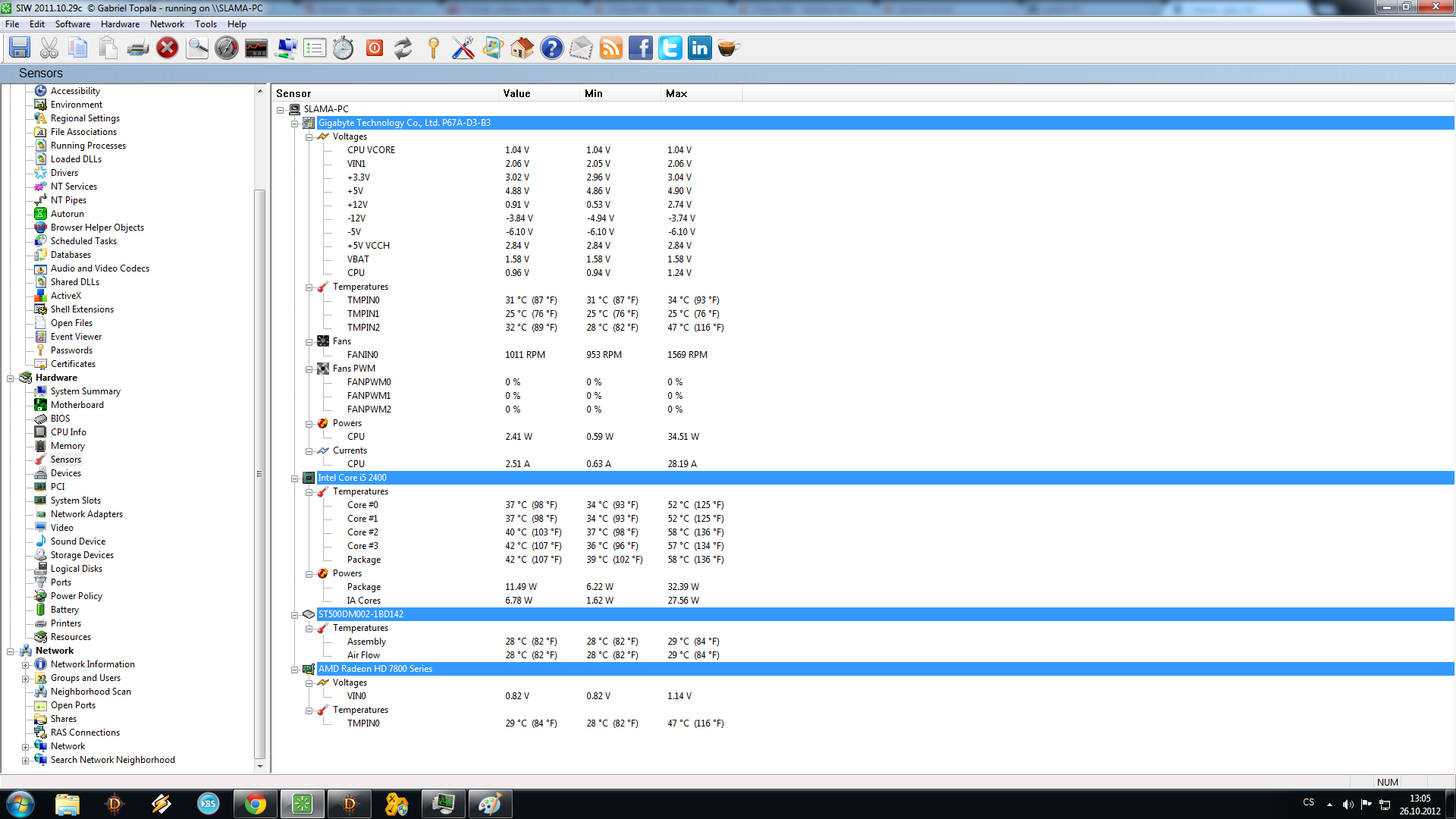The width and height of the screenshot is (1456, 819).
Task: Click the red Stop X toolbar icon
Action: point(168,48)
